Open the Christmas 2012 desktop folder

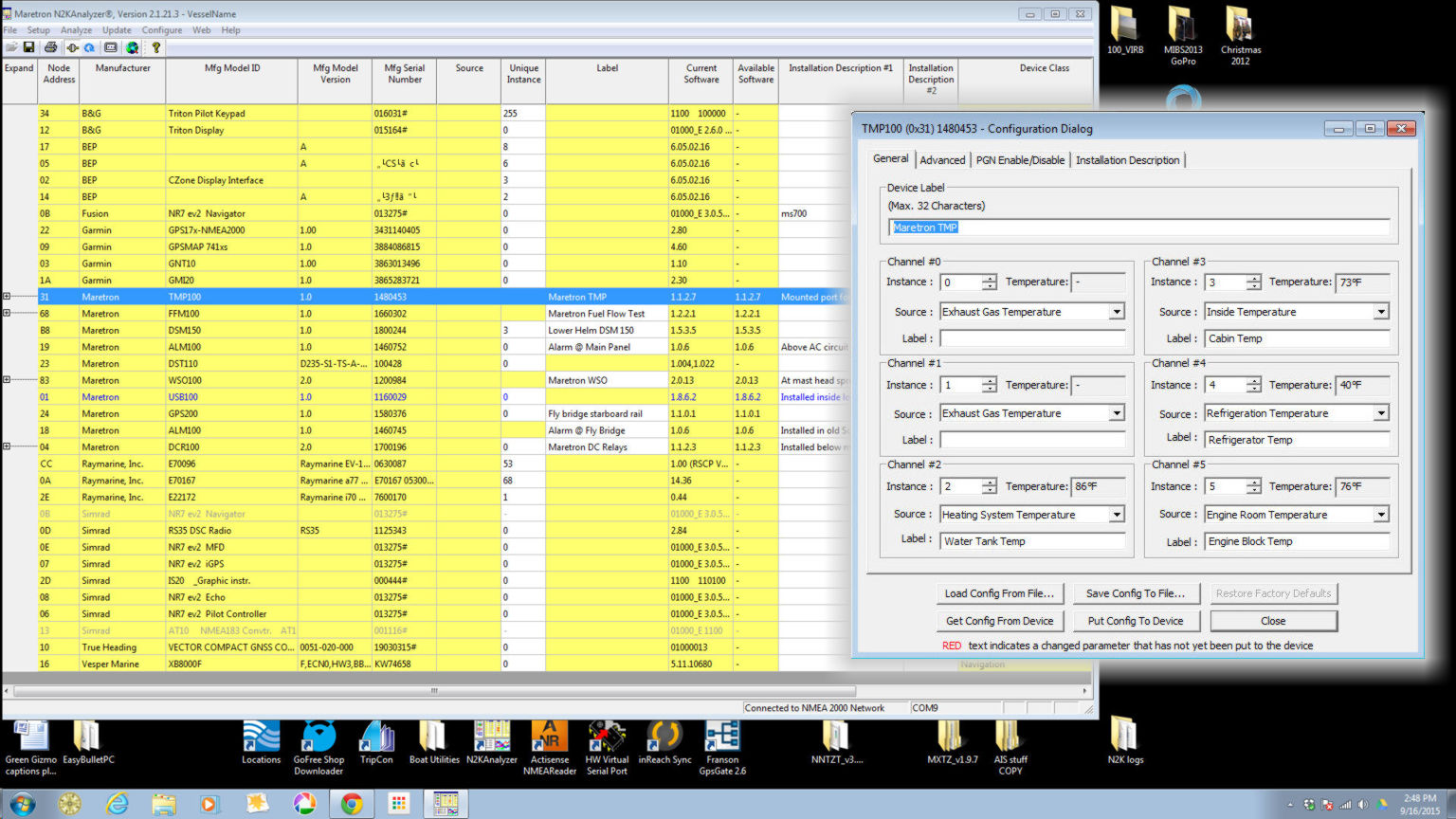point(1241,35)
